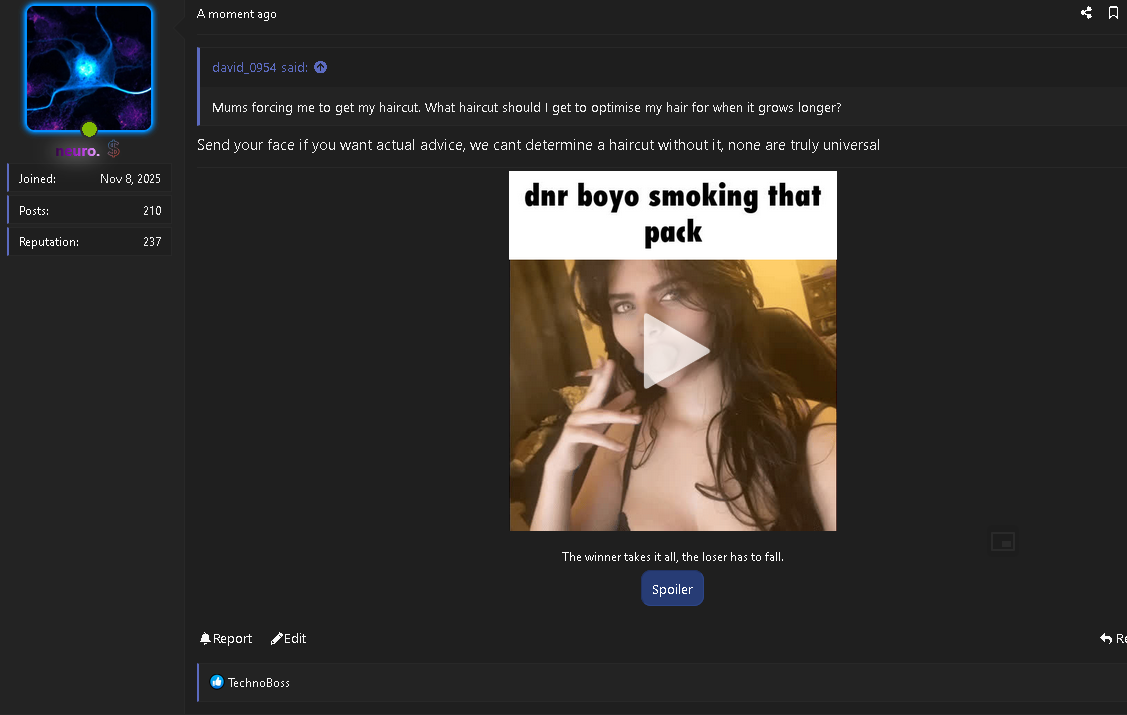Open the neuro. username profile link
Image resolution: width=1127 pixels, height=715 pixels.
(x=78, y=151)
